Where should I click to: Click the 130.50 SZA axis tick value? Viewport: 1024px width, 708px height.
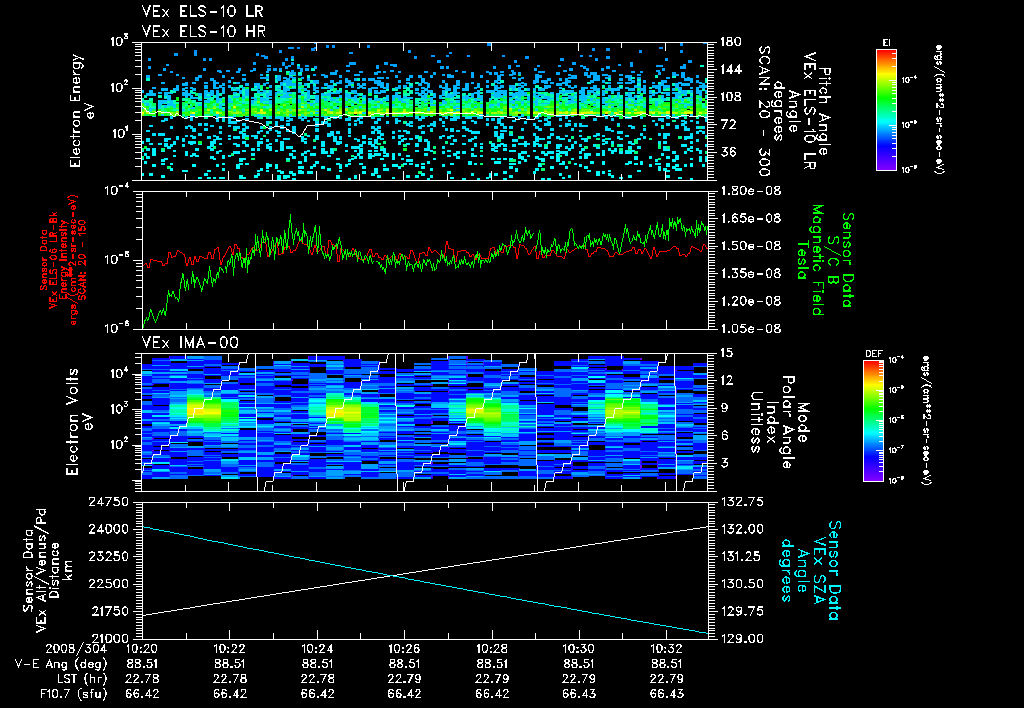tap(741, 584)
